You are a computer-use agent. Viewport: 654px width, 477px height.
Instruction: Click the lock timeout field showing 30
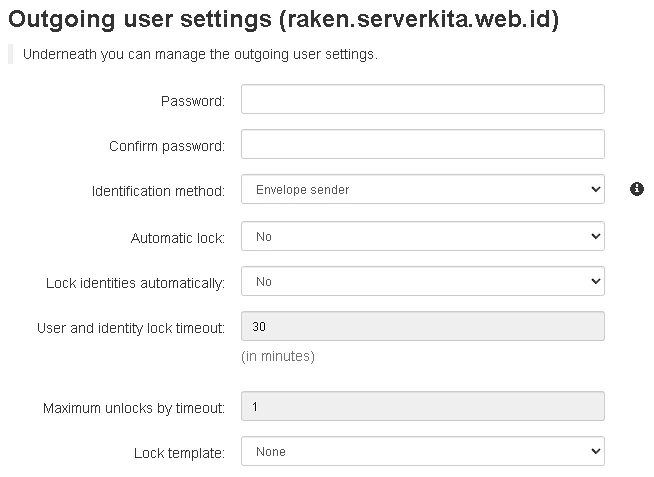(422, 327)
